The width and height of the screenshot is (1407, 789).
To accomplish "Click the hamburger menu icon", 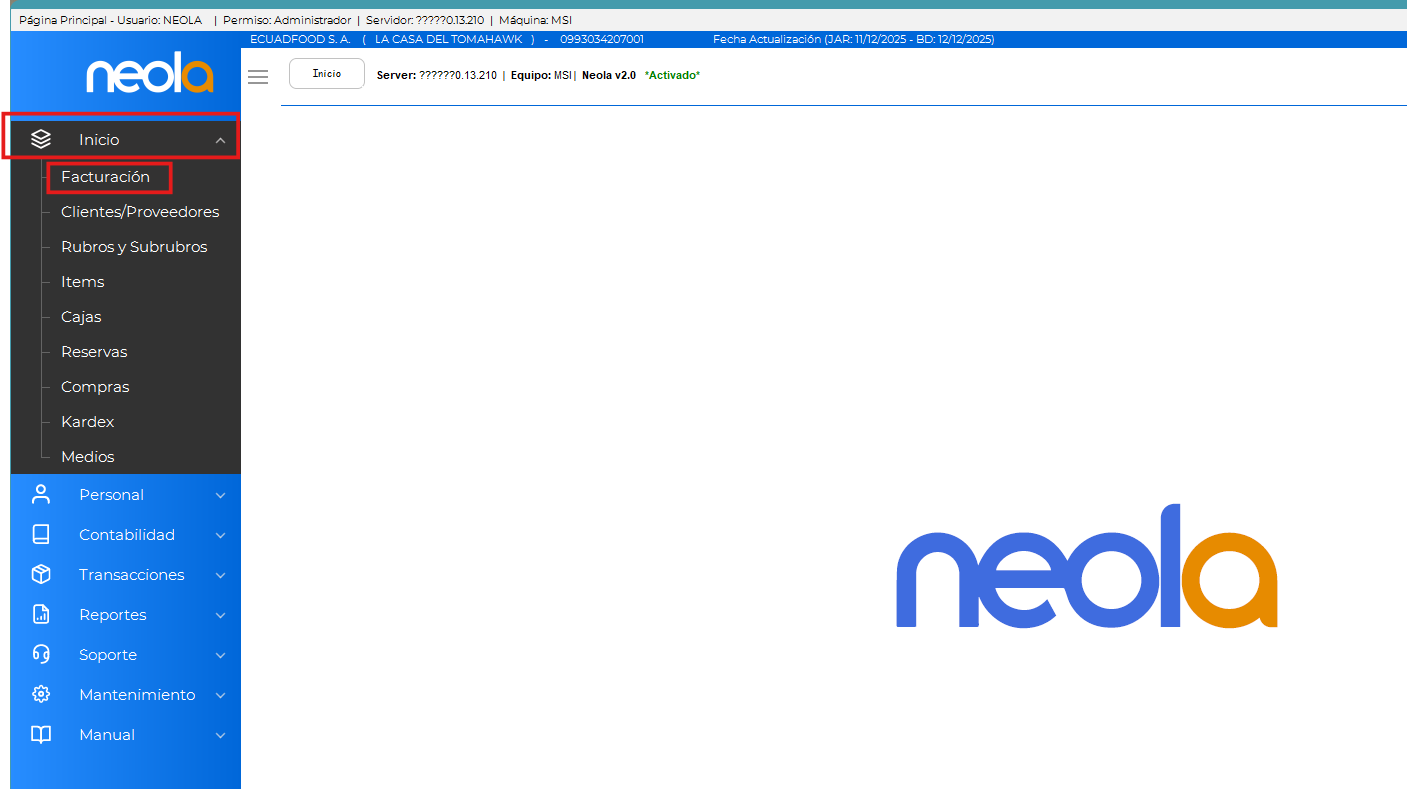I will click(258, 77).
